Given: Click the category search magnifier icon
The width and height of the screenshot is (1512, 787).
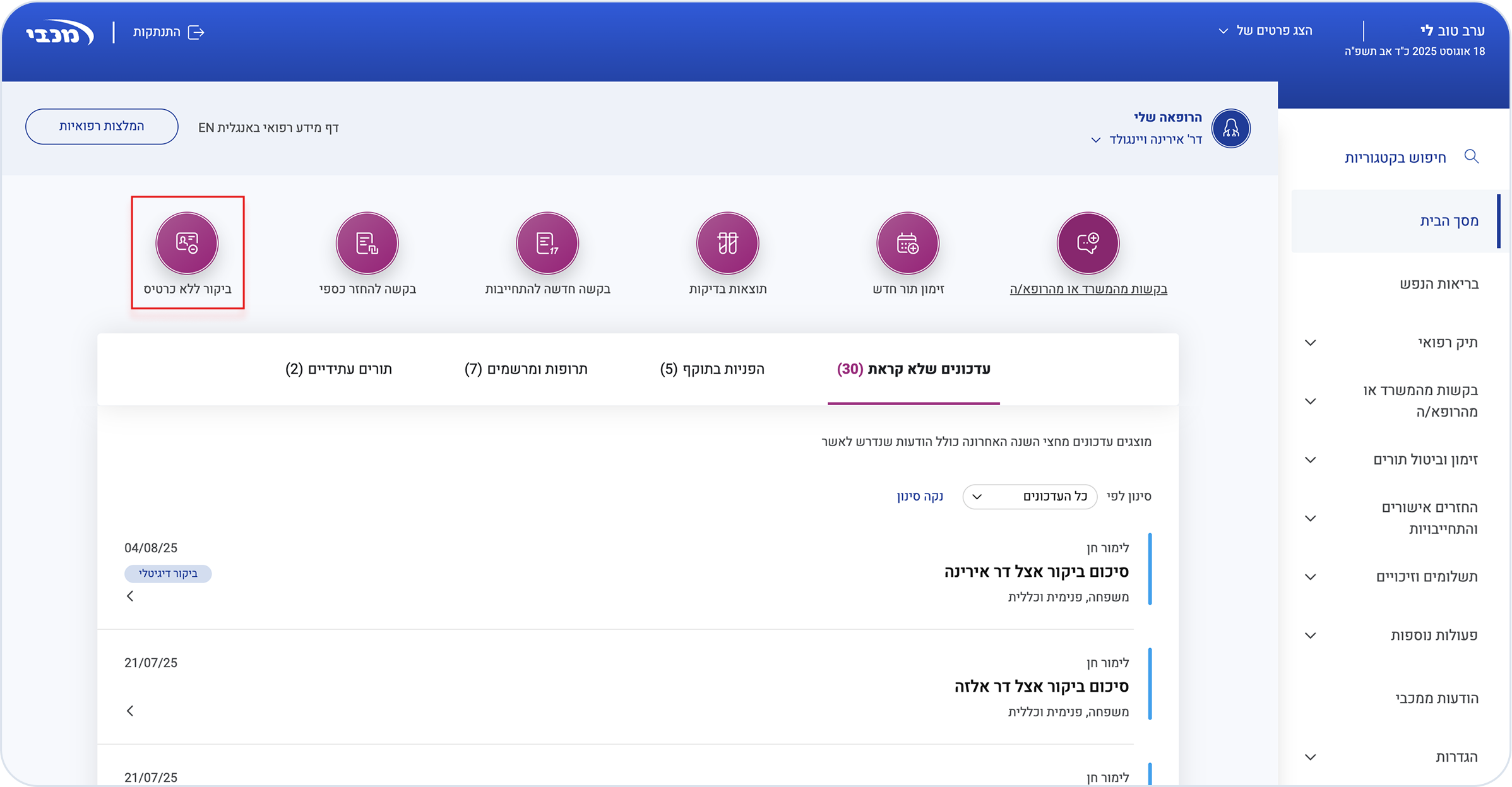Looking at the screenshot, I should 1471,157.
